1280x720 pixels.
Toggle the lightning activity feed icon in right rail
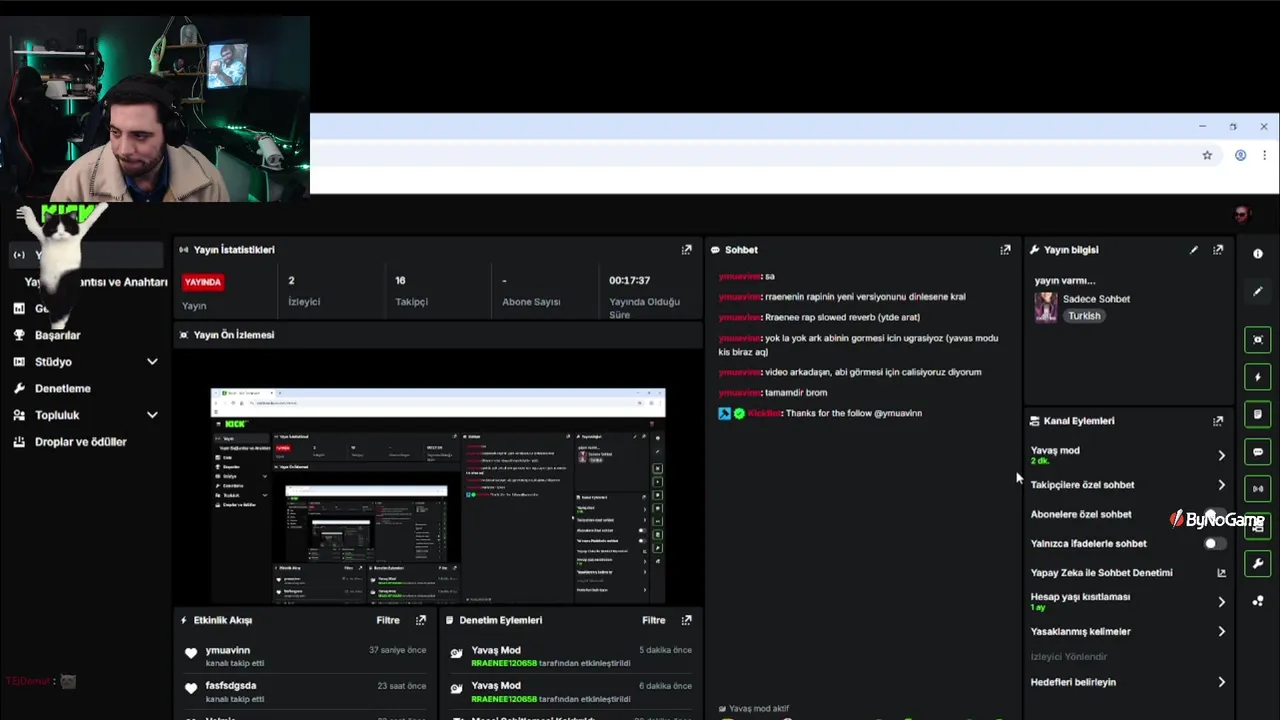(1258, 377)
